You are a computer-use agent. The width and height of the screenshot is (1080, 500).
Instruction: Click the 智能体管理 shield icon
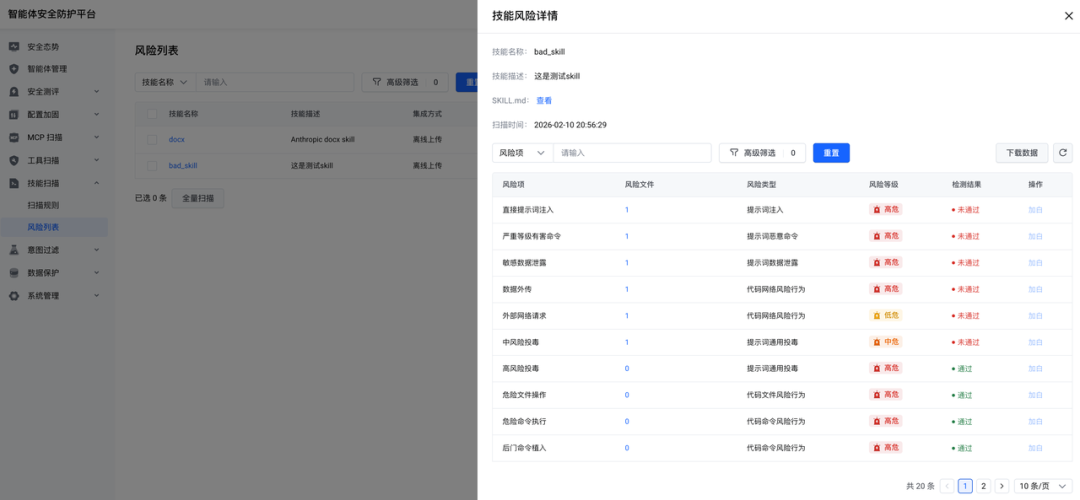click(x=14, y=69)
